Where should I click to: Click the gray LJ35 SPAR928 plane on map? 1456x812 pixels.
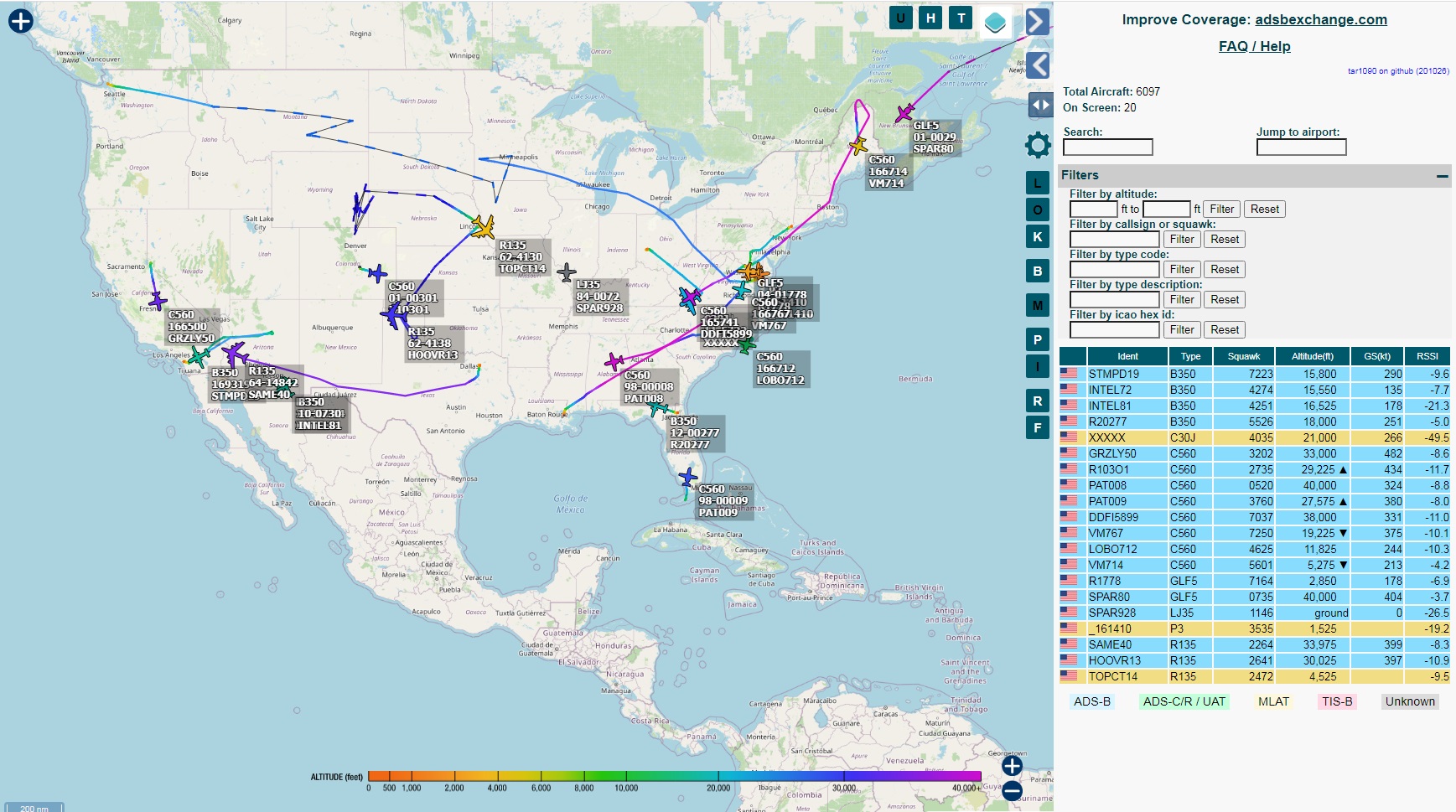[567, 272]
